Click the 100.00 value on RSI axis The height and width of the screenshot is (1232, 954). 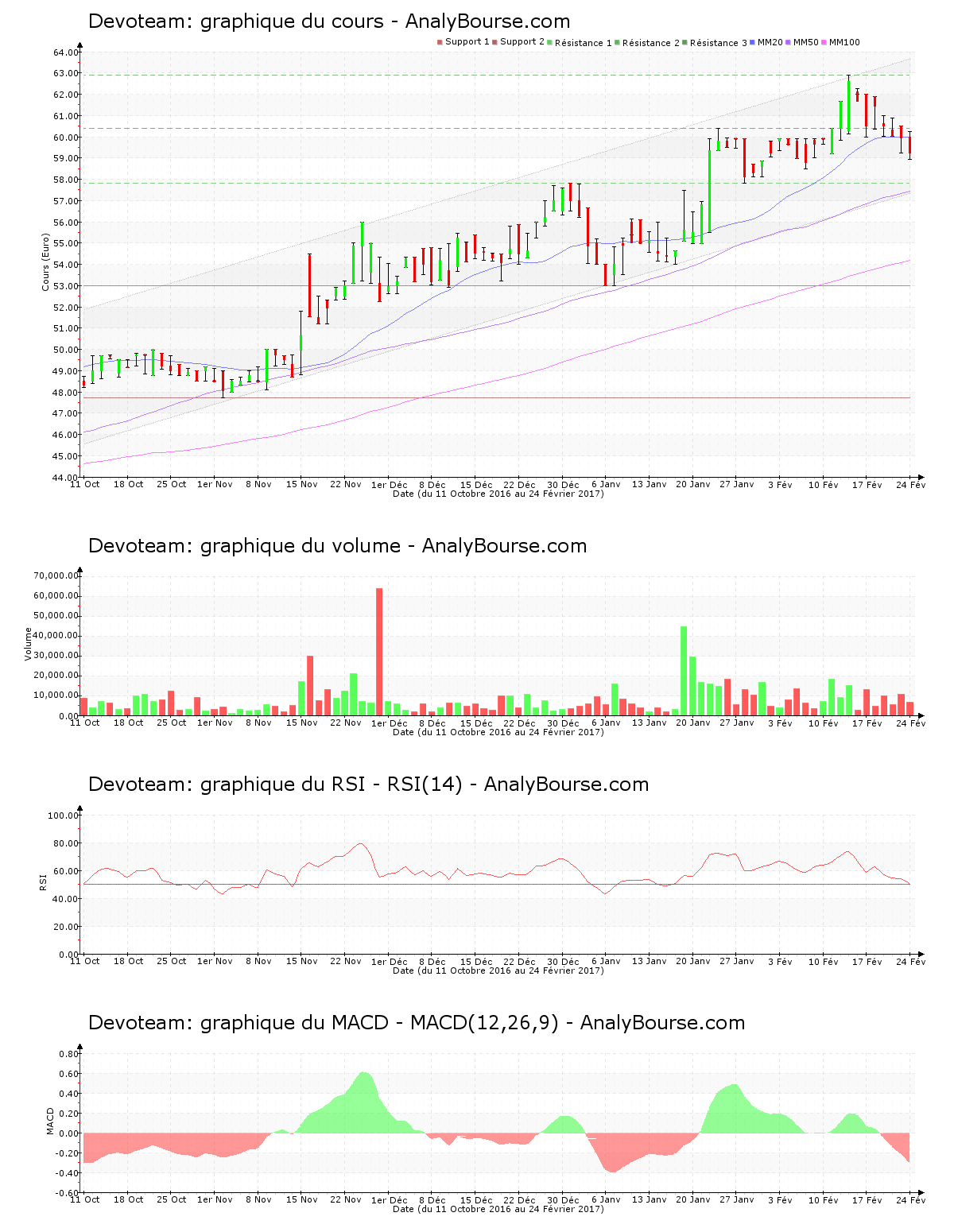pos(64,816)
